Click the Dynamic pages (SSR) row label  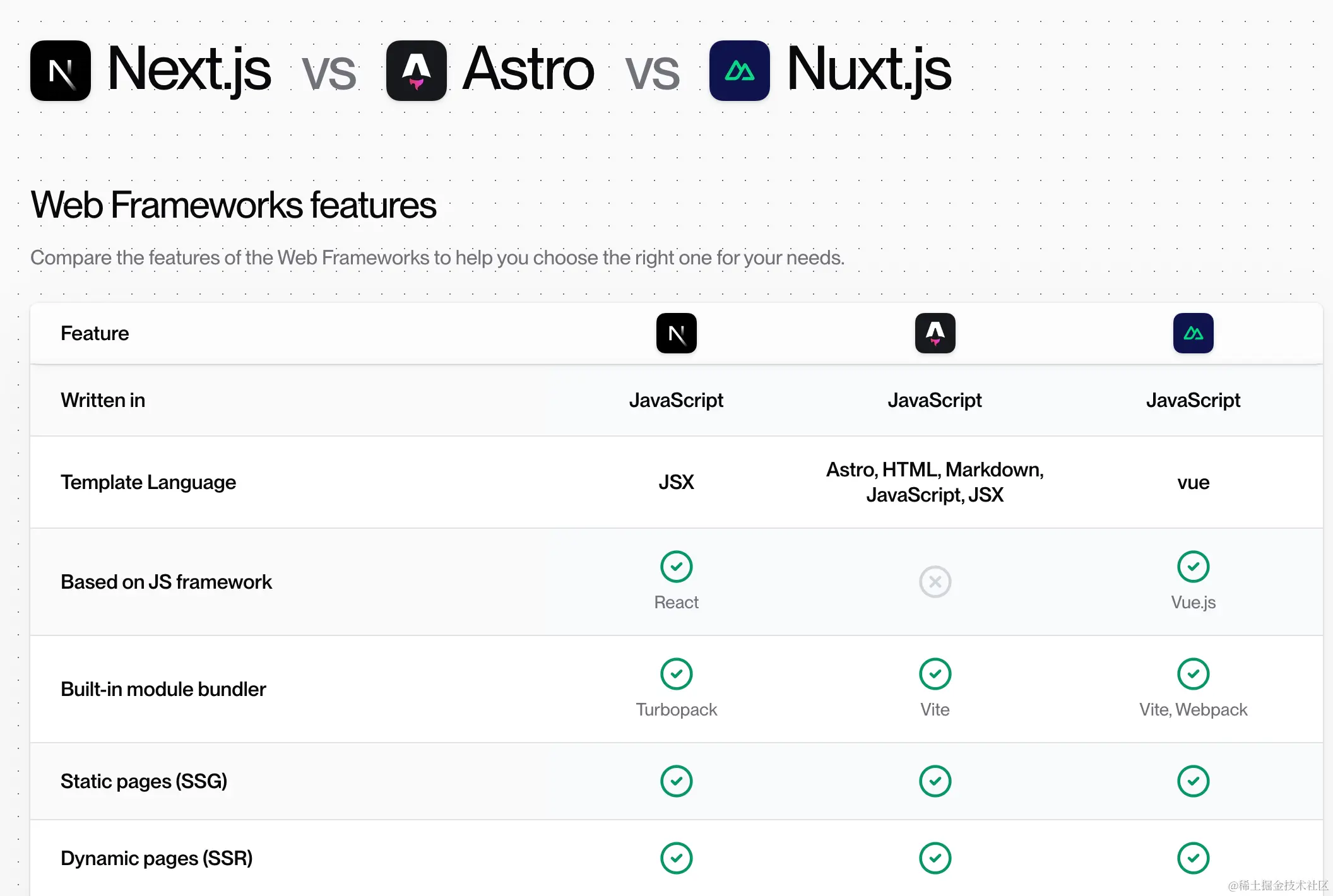[x=157, y=858]
